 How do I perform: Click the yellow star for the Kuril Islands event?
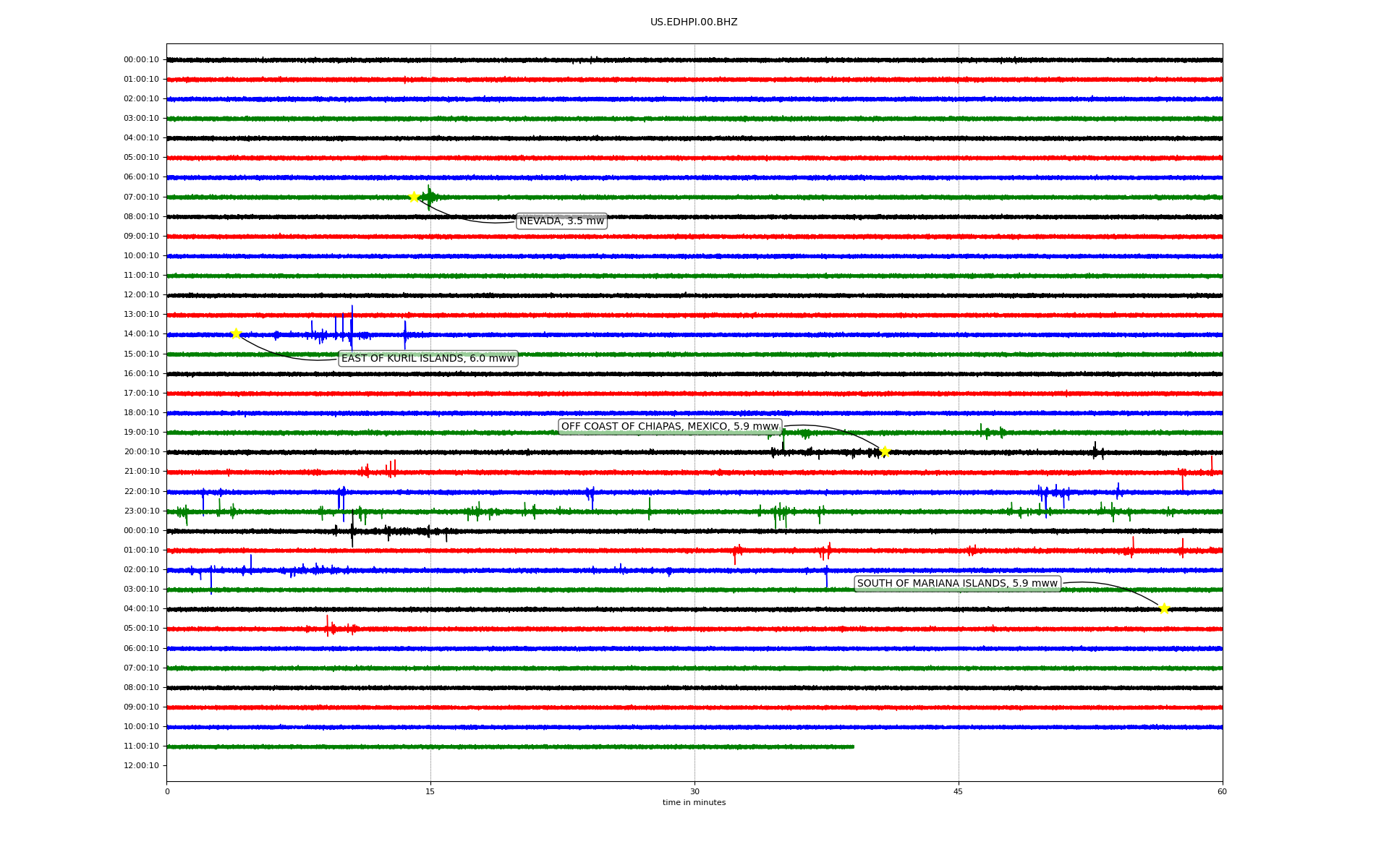(236, 333)
